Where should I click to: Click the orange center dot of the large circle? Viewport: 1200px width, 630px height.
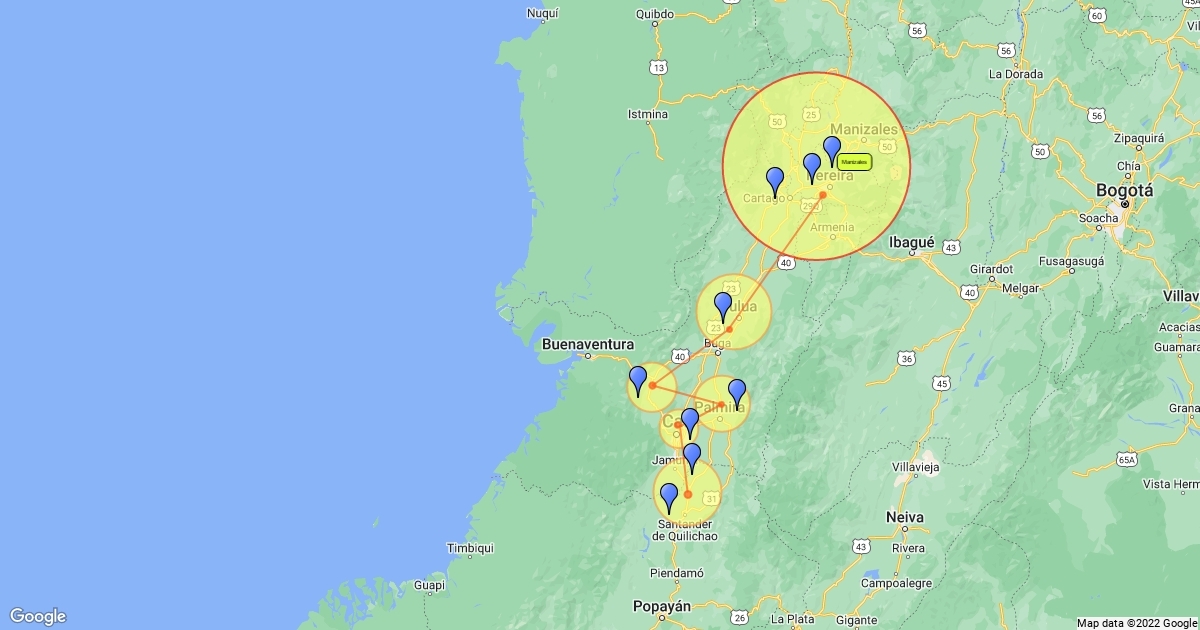822,194
